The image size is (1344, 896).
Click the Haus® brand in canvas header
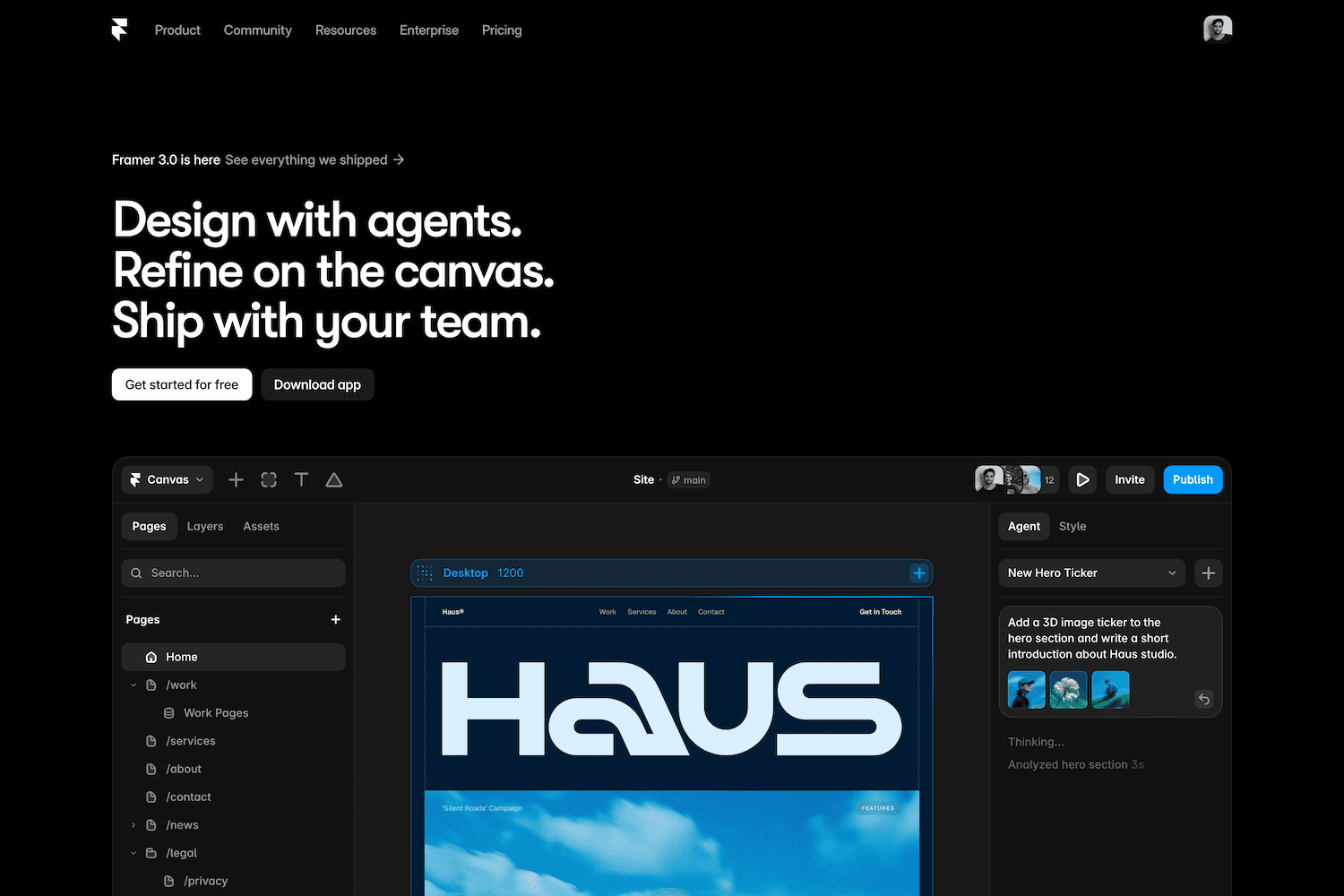coord(453,612)
